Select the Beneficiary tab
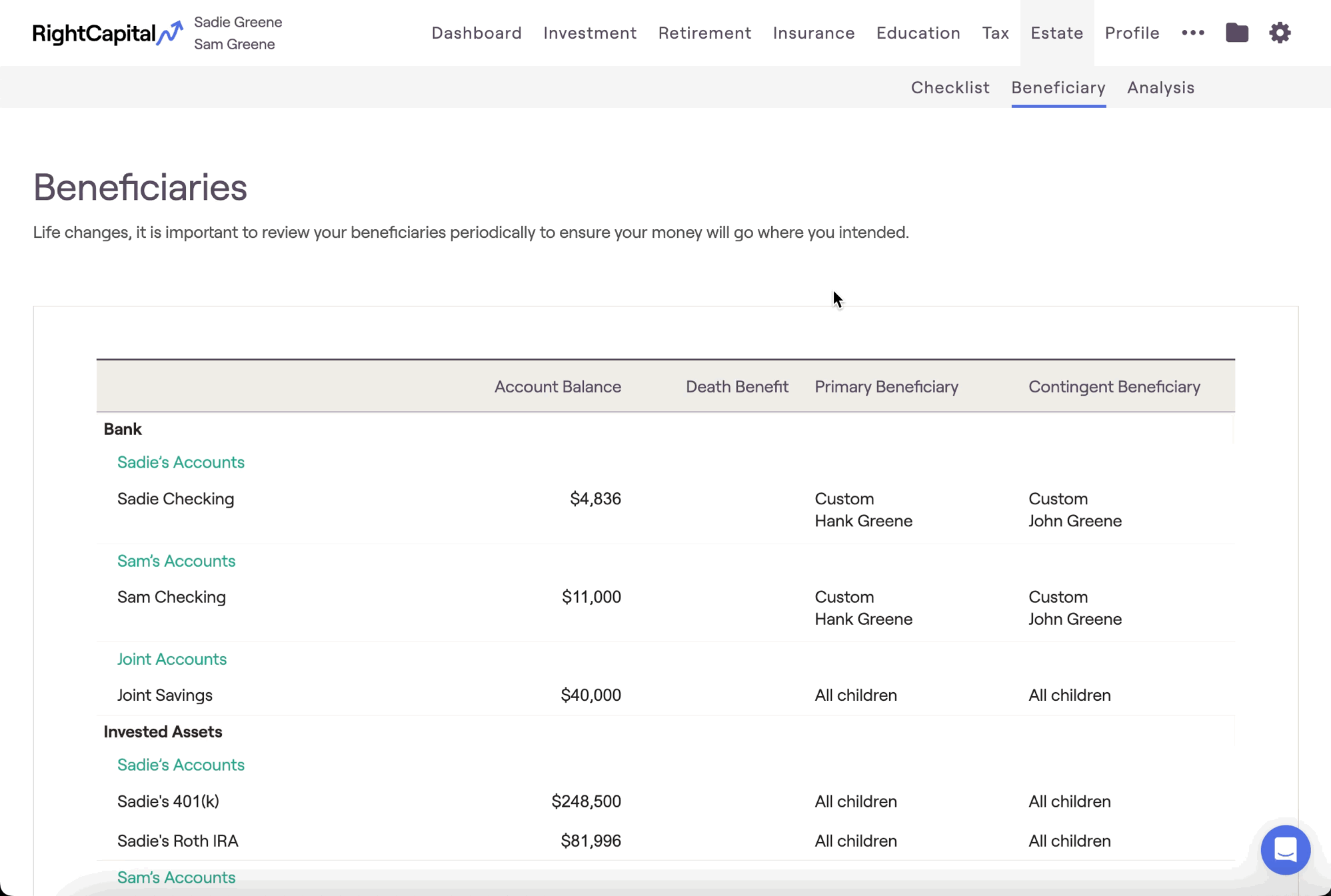 coord(1058,87)
